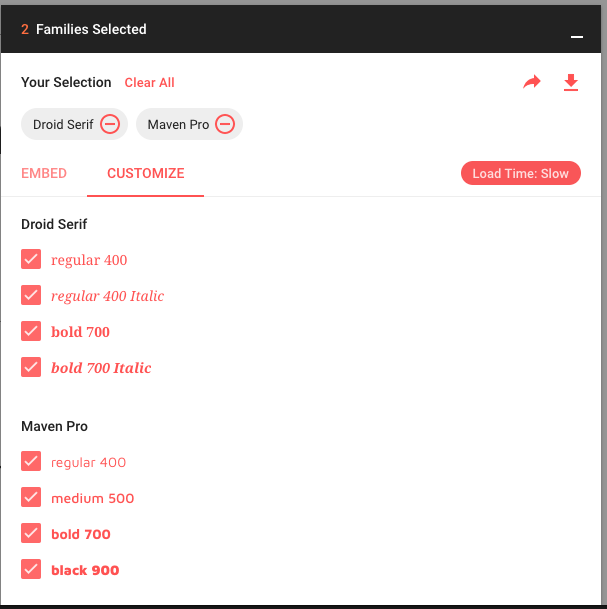Disable Droid Serif bold 700 Italic

point(31,368)
